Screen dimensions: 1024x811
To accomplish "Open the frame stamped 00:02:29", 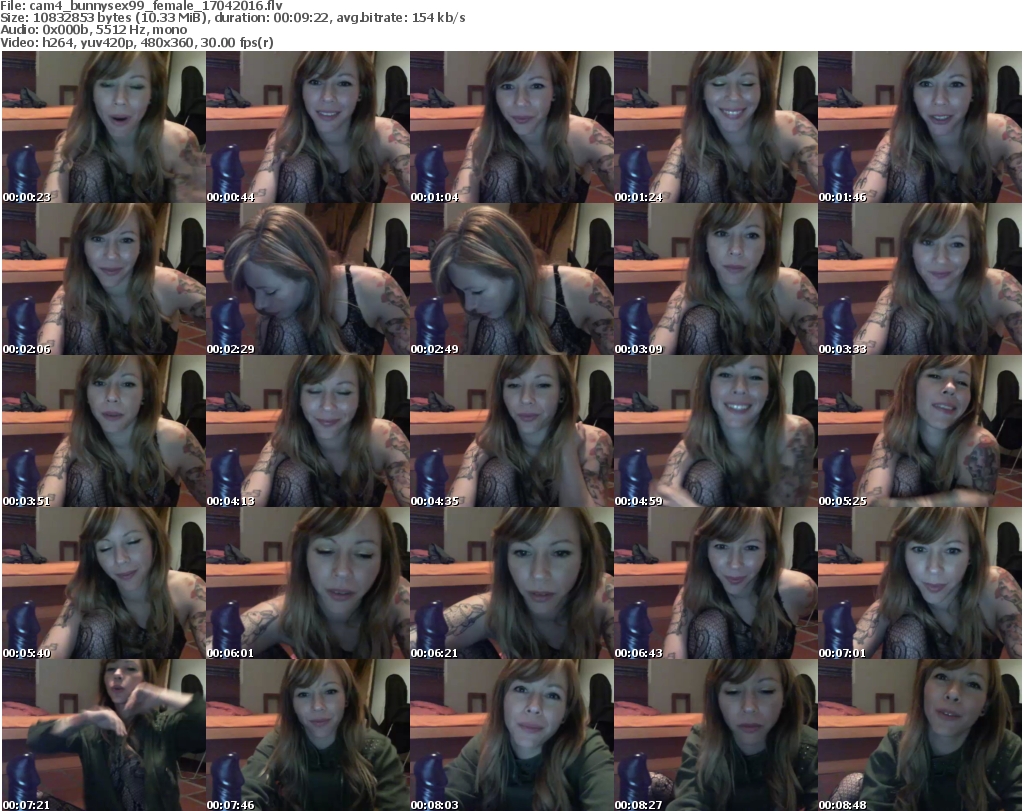I will coord(308,279).
